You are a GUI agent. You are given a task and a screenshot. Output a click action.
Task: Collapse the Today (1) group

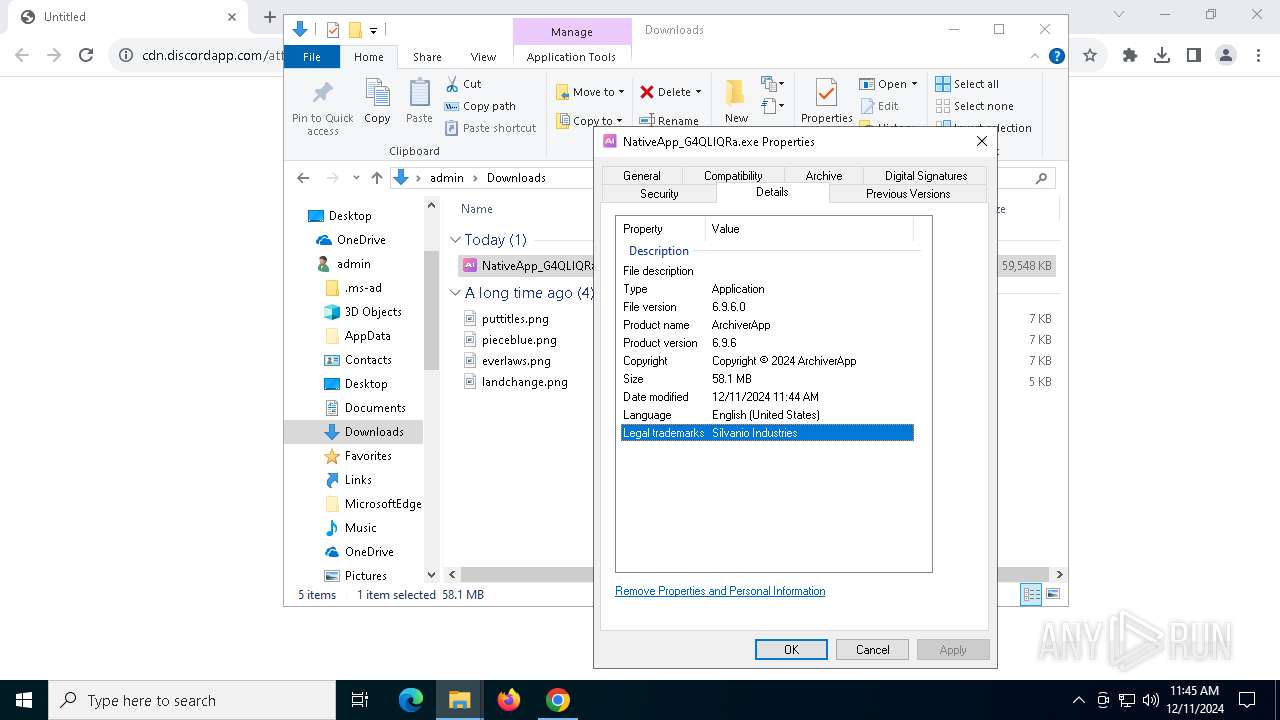pos(455,240)
